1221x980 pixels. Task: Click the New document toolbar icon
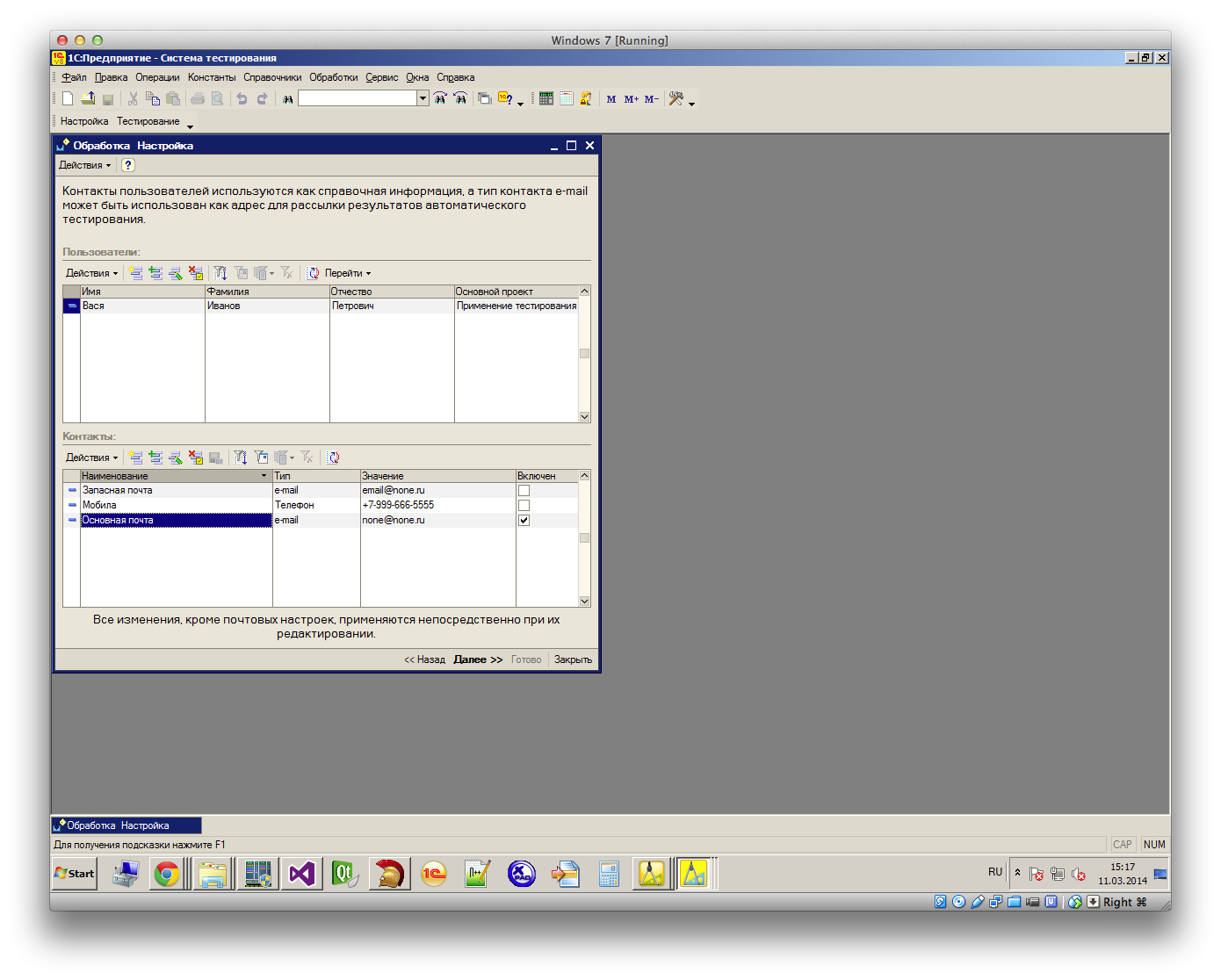pyautogui.click(x=68, y=99)
